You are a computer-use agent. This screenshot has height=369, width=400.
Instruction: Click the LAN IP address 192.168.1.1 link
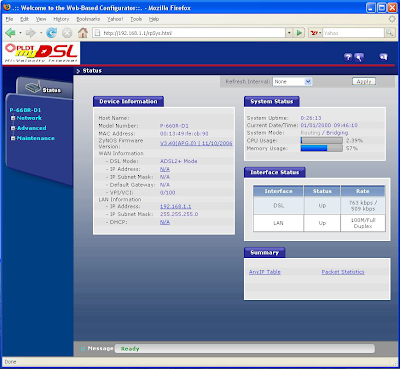176,206
